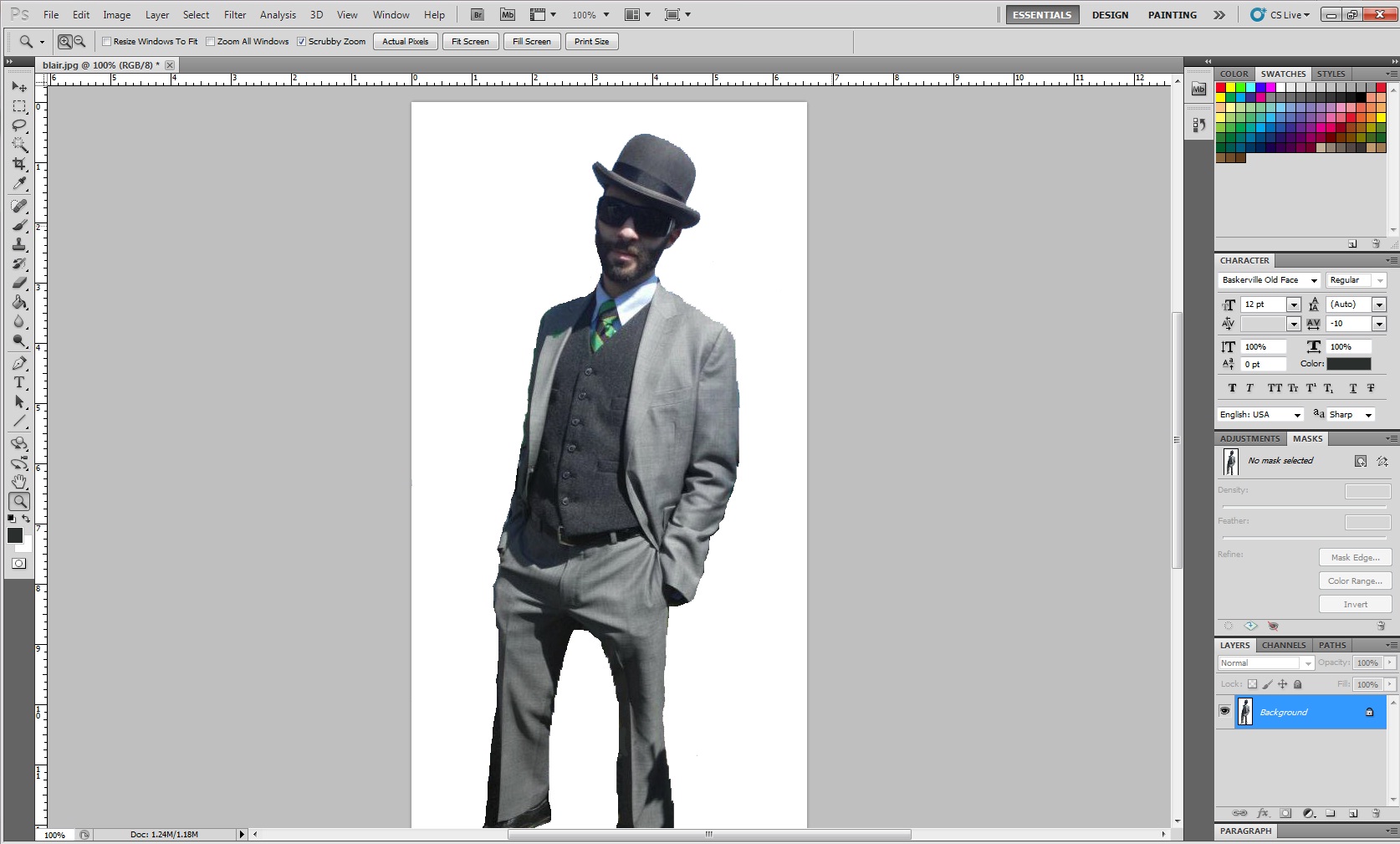The width and height of the screenshot is (1400, 844).
Task: Switch to the Adjustments tab
Action: 1249,438
